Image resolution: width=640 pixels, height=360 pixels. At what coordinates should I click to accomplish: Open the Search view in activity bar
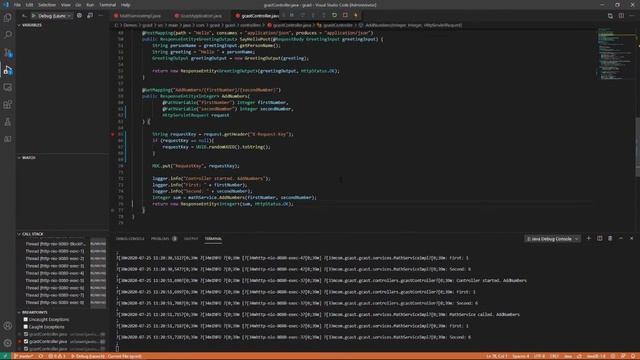tap(8, 35)
